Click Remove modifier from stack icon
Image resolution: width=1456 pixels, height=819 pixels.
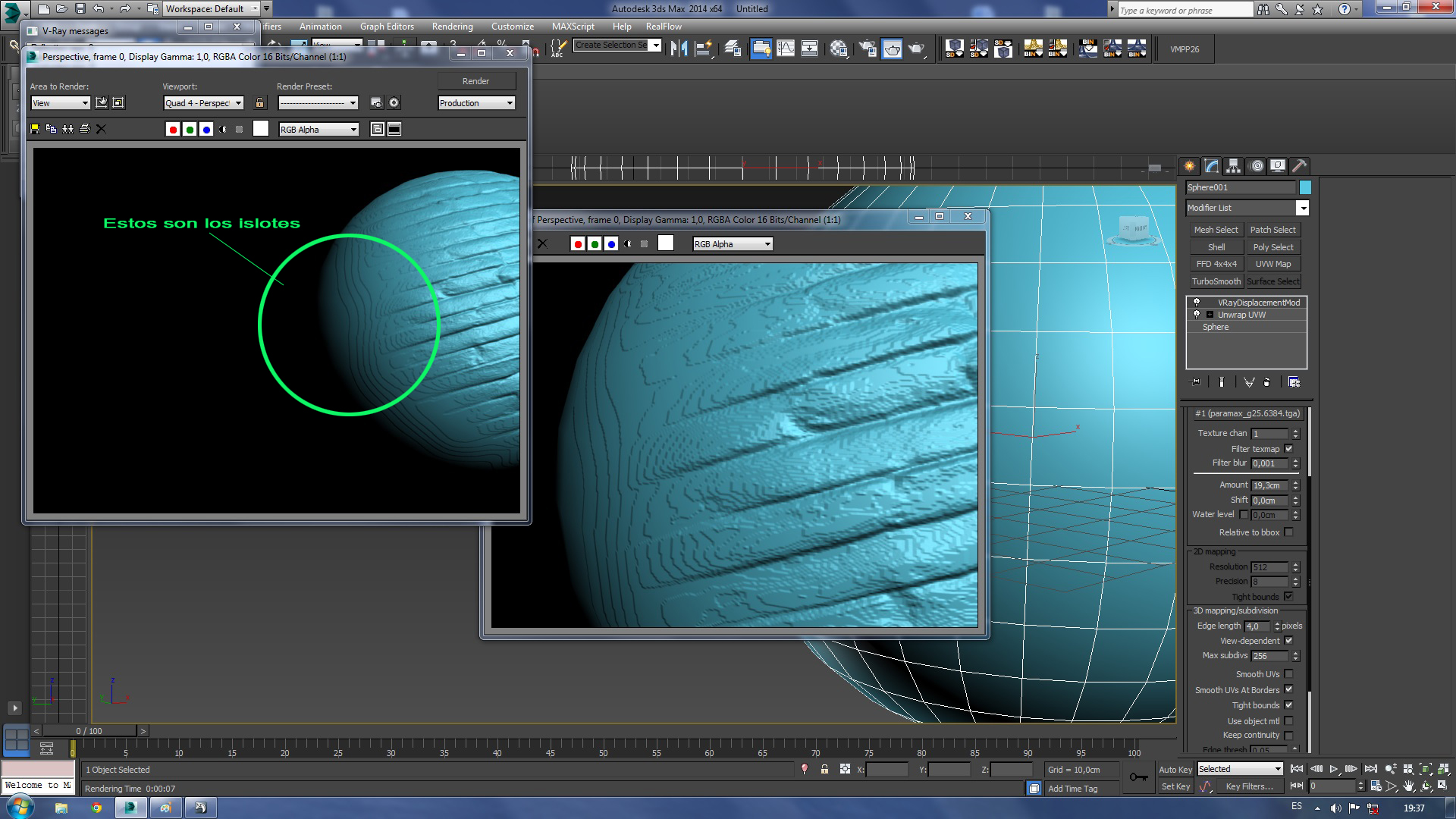tap(1266, 382)
